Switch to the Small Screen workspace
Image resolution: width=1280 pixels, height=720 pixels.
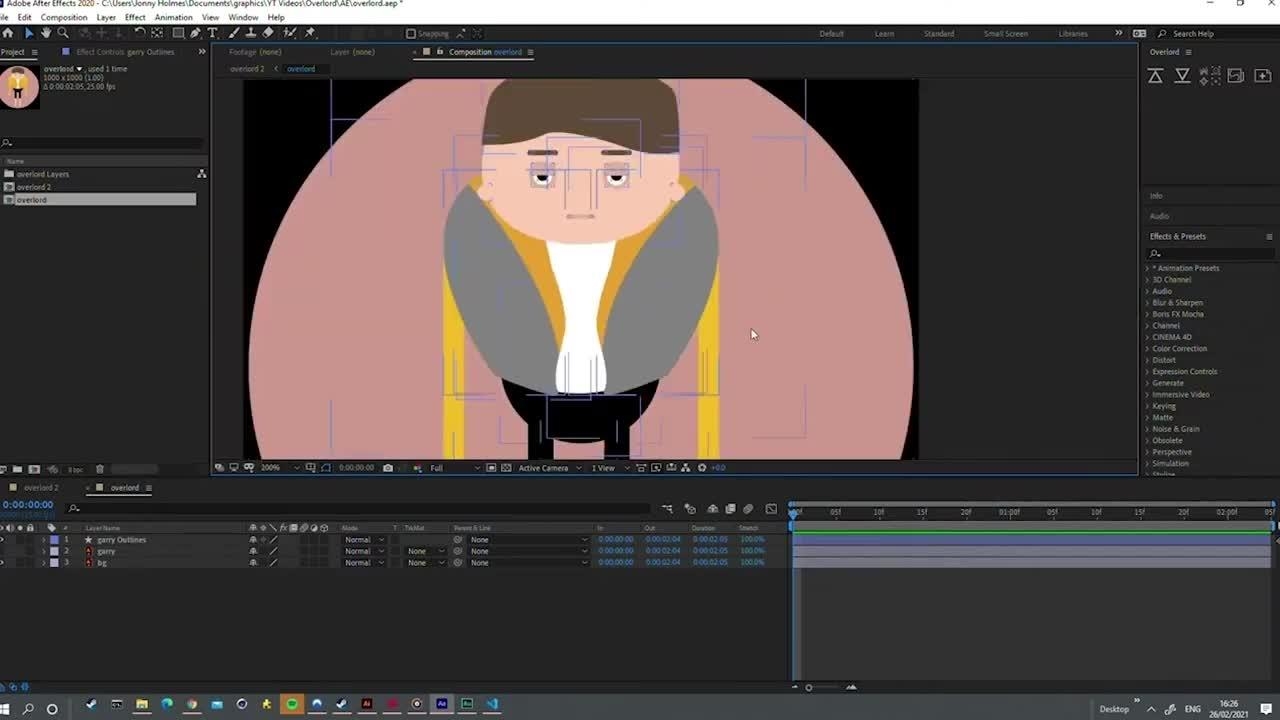(1005, 34)
